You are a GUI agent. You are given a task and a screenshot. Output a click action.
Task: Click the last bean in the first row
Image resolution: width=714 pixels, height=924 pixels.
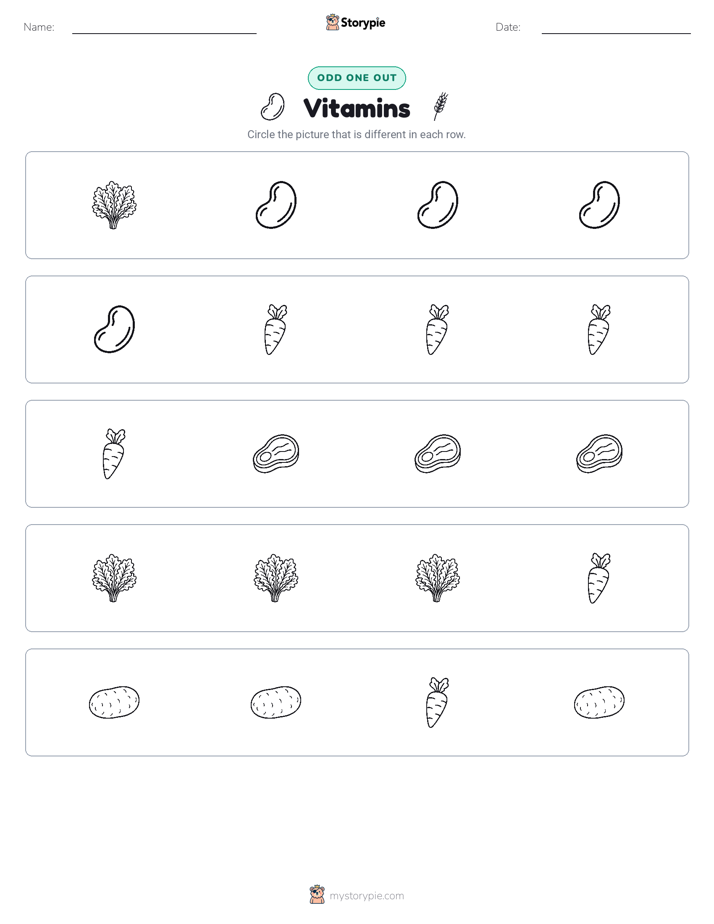tap(599, 205)
